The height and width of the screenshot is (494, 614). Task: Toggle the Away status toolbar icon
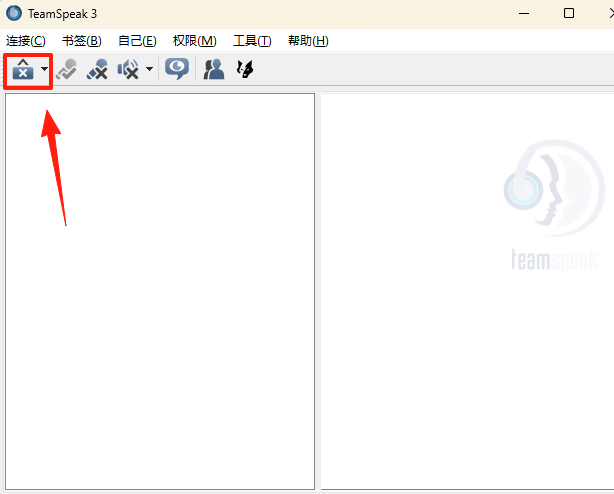click(66, 69)
